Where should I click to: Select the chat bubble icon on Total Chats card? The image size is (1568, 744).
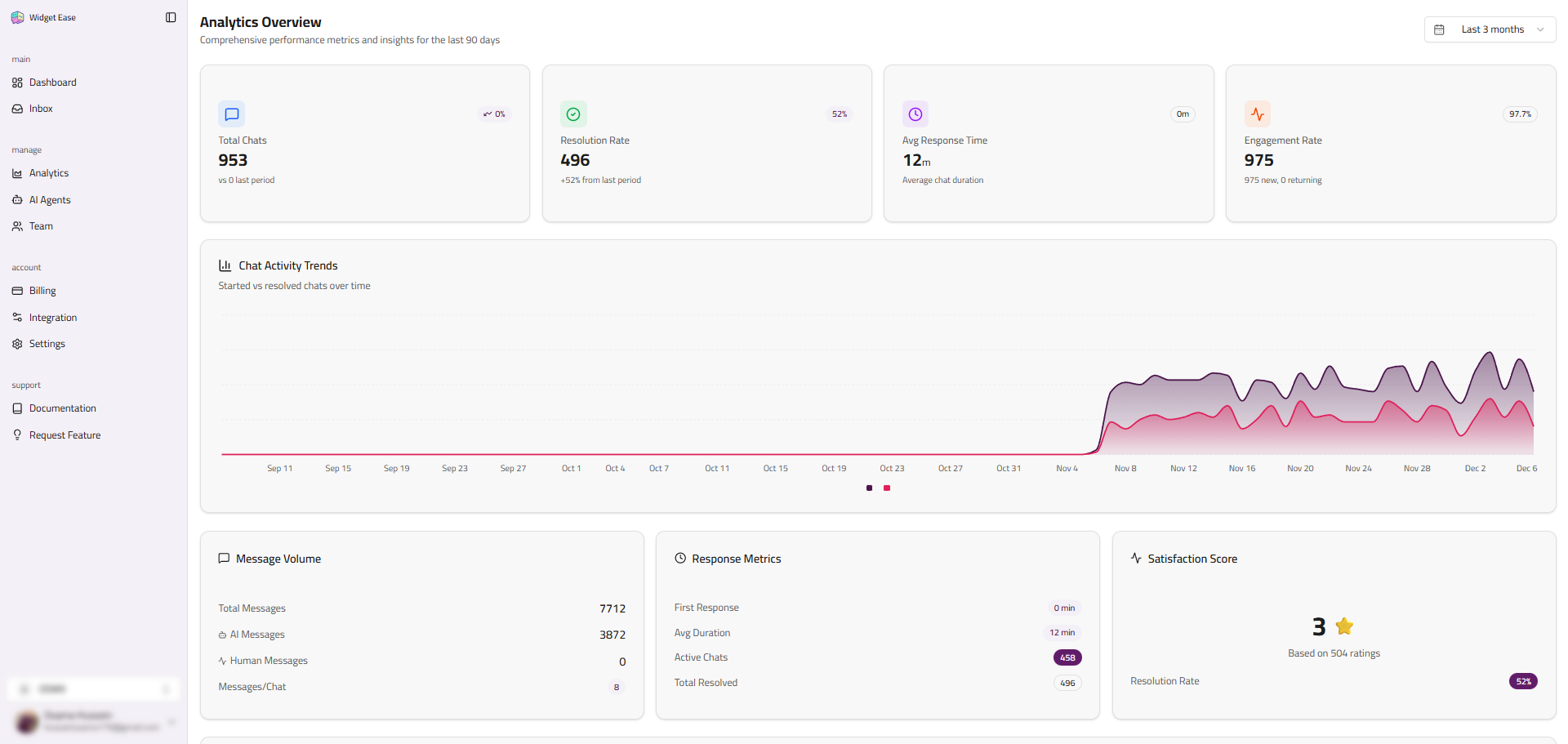point(231,114)
